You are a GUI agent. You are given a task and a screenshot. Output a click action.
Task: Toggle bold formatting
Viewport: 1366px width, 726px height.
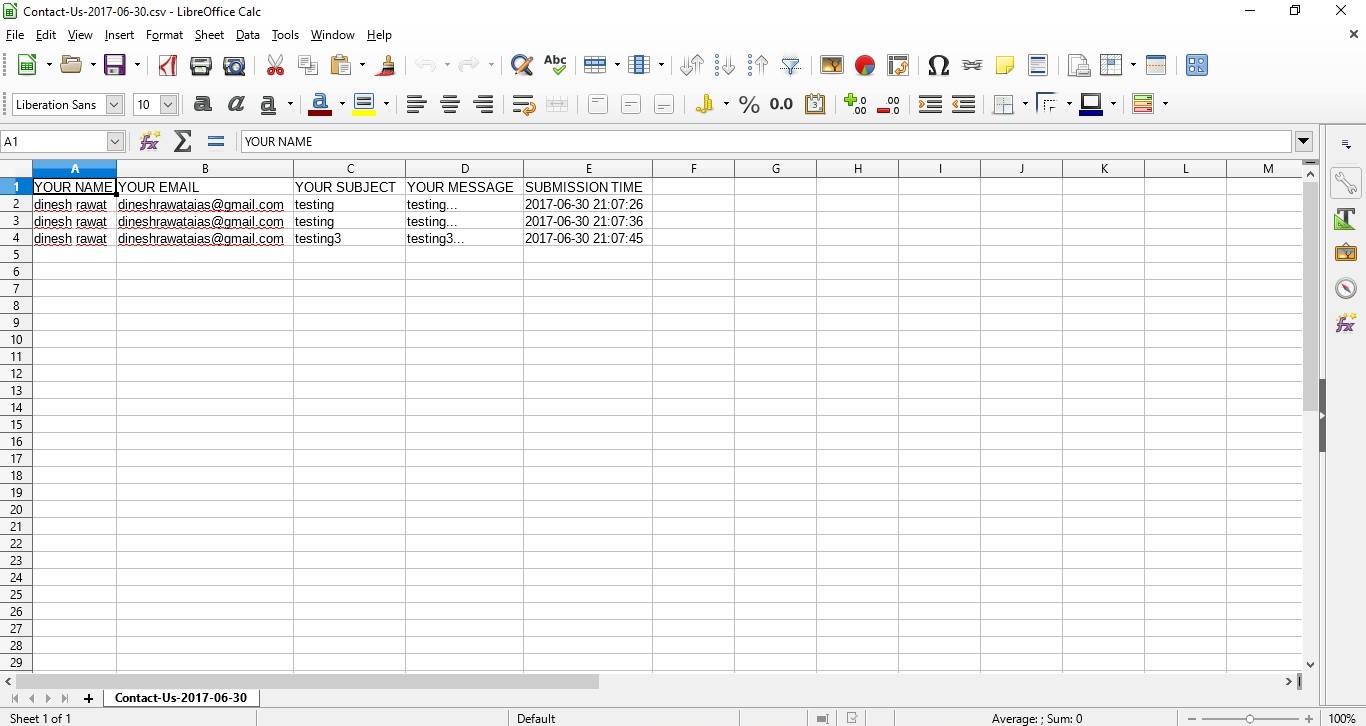click(203, 104)
